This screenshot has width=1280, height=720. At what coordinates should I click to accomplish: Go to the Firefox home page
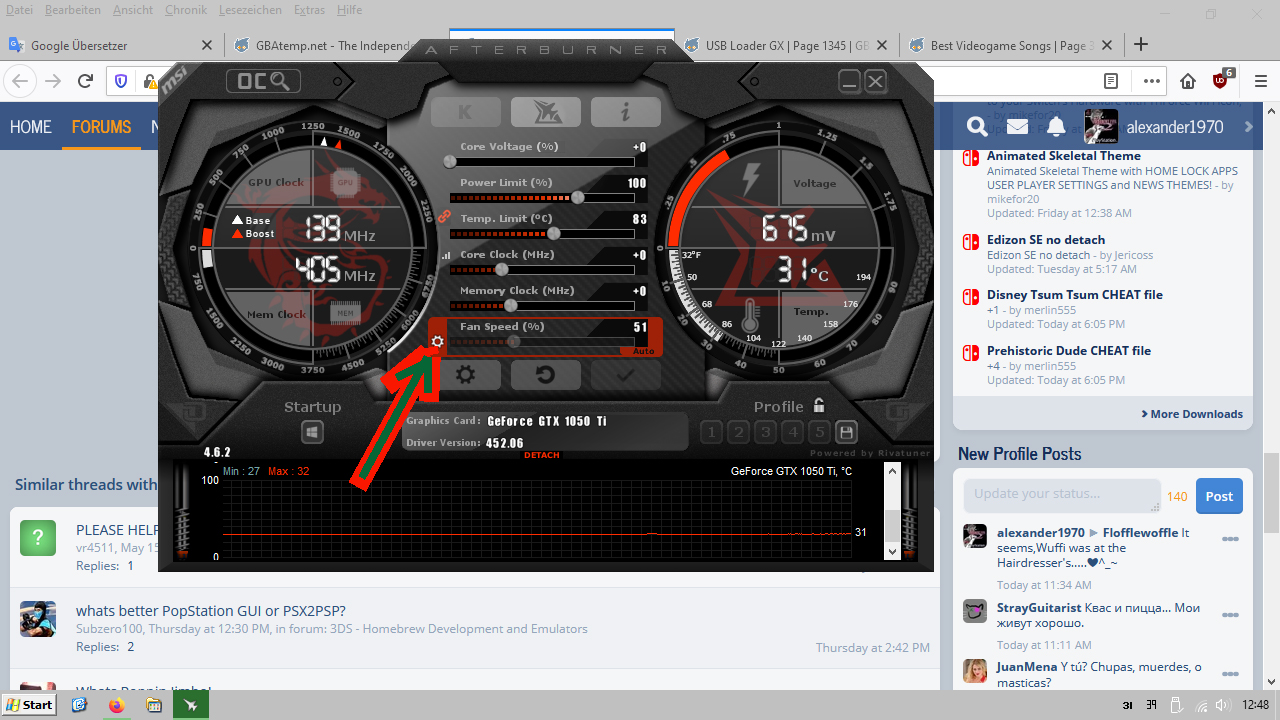click(x=1188, y=81)
